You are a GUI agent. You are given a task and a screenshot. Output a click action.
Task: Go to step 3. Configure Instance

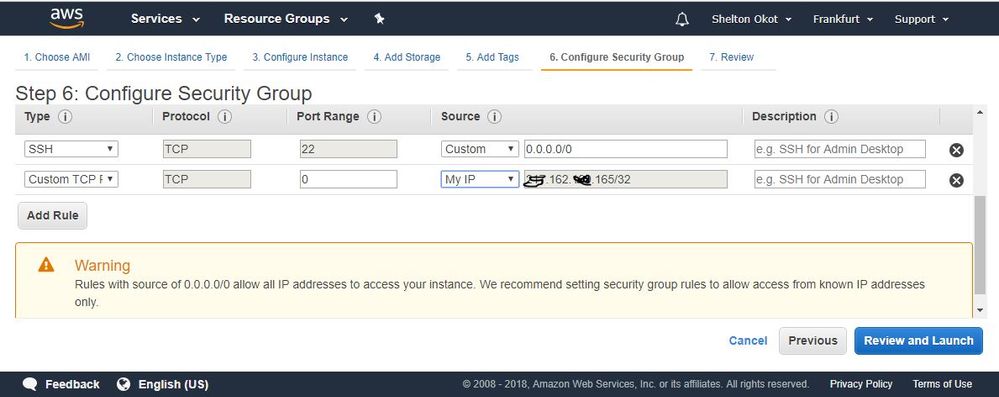(299, 57)
